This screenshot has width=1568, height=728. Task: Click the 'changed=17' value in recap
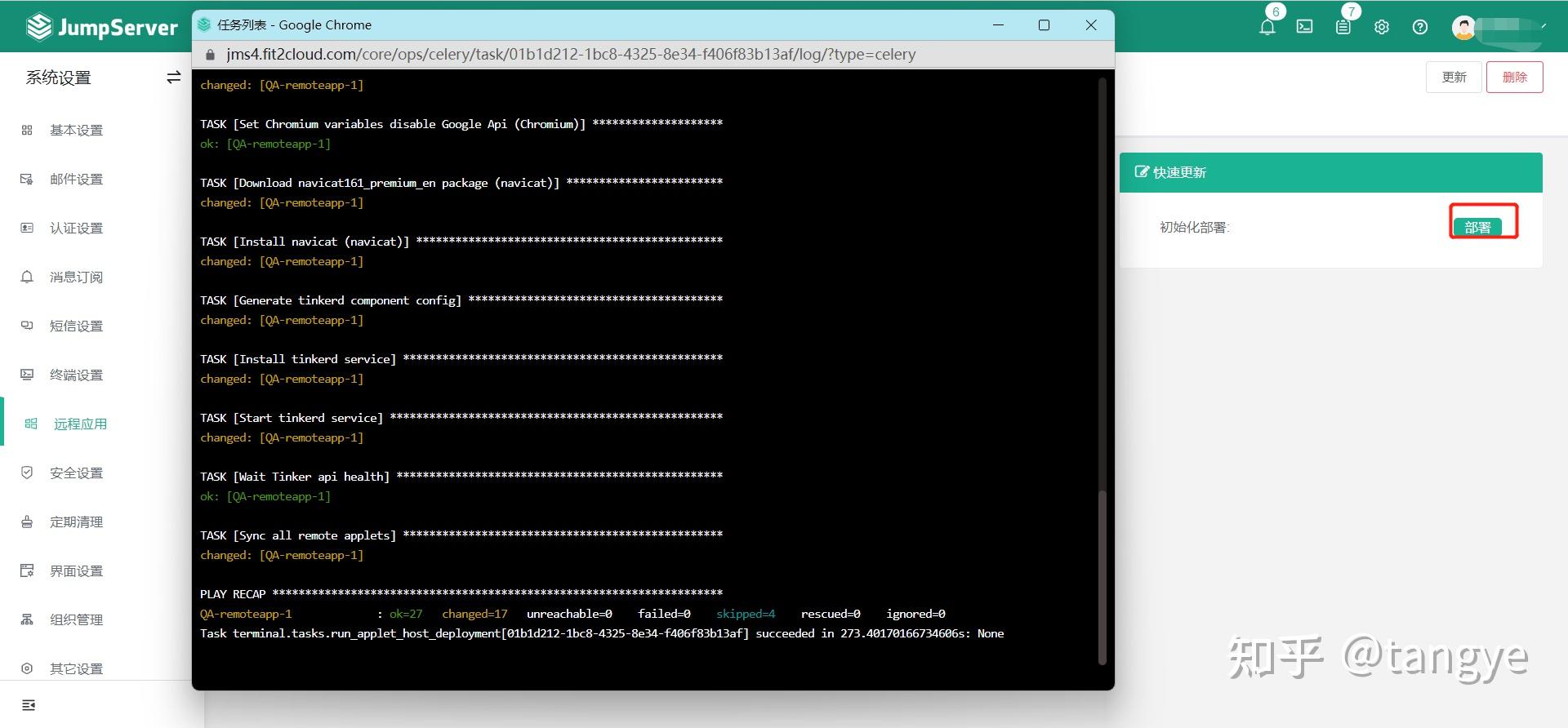pos(474,614)
